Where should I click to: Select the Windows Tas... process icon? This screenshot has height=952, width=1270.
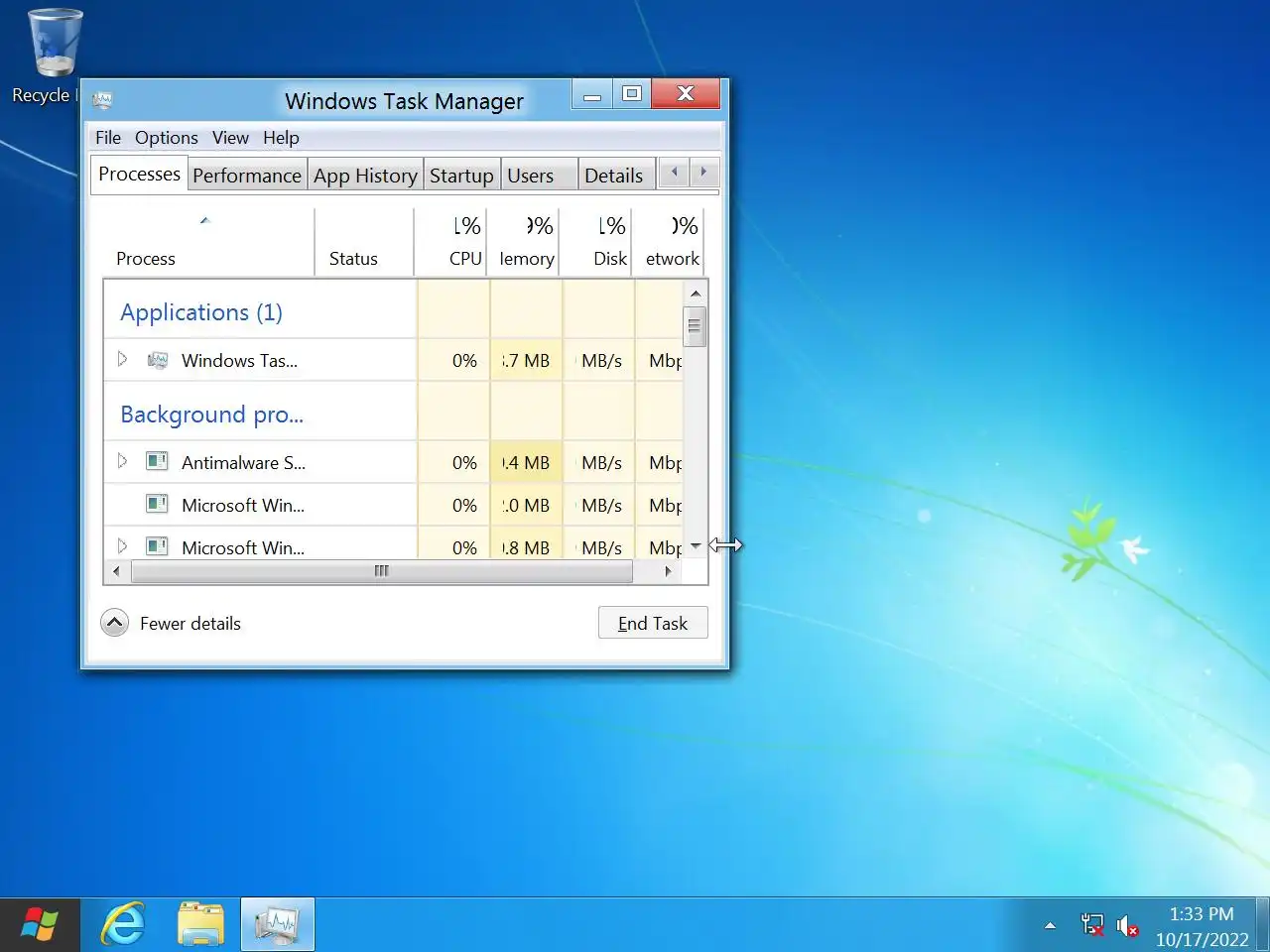point(157,360)
